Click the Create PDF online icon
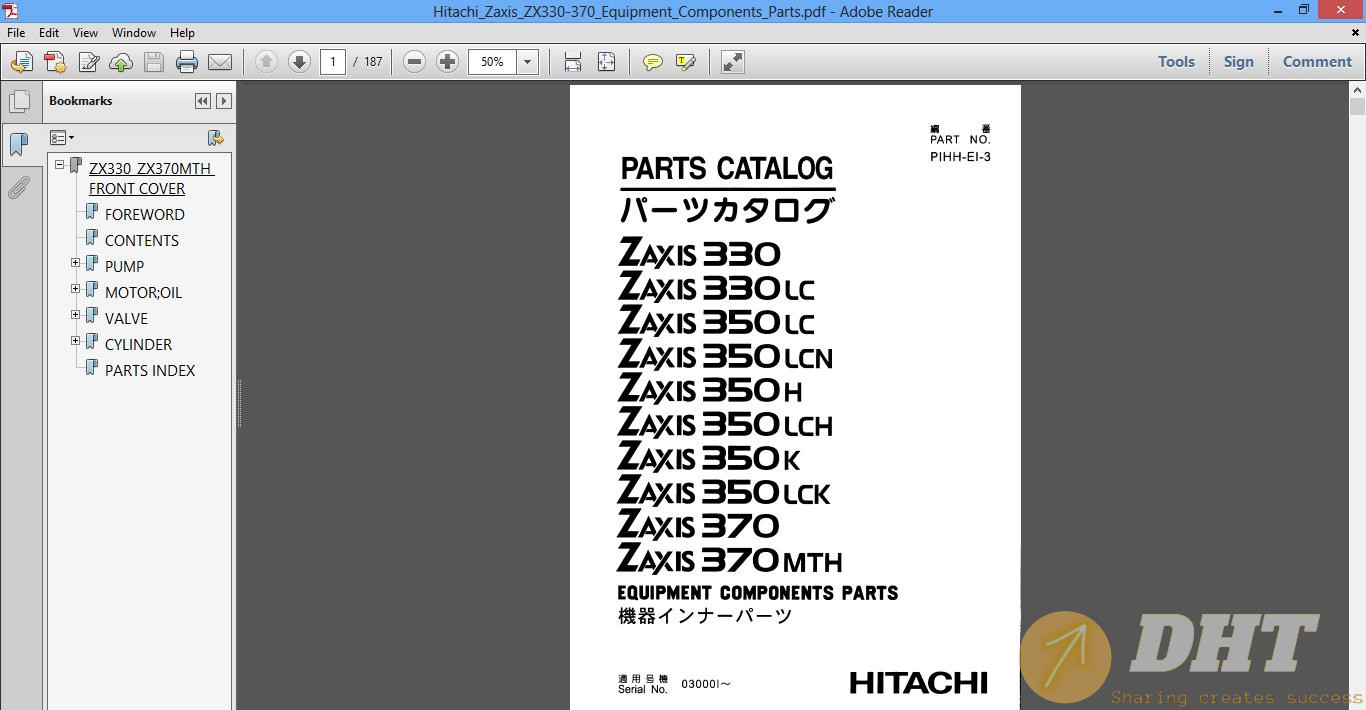This screenshot has width=1366, height=710. coord(21,62)
